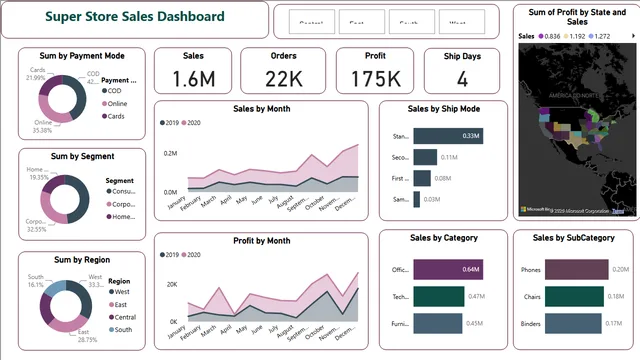Click the Super Store Sales Dashboard title
The height and width of the screenshot is (360, 640).
tap(135, 16)
